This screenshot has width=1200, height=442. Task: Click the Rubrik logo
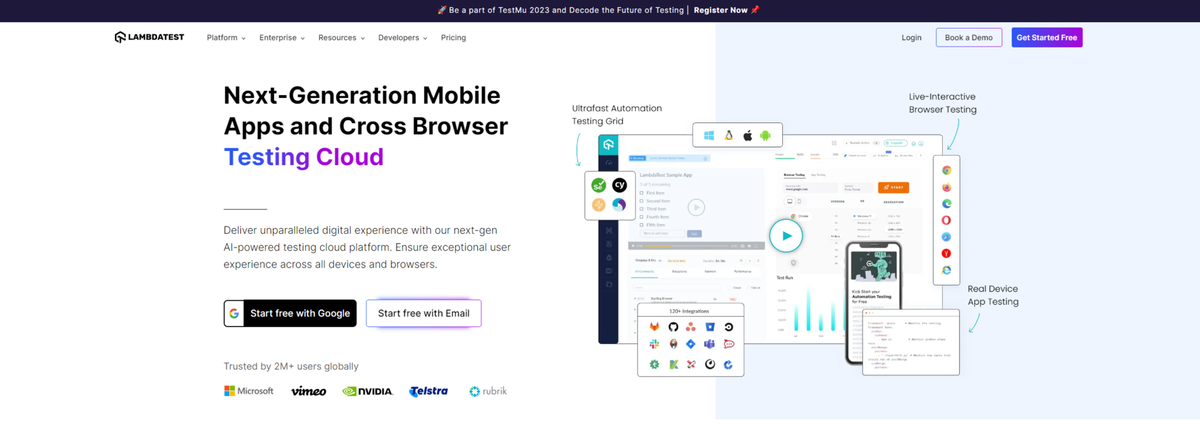click(x=488, y=391)
